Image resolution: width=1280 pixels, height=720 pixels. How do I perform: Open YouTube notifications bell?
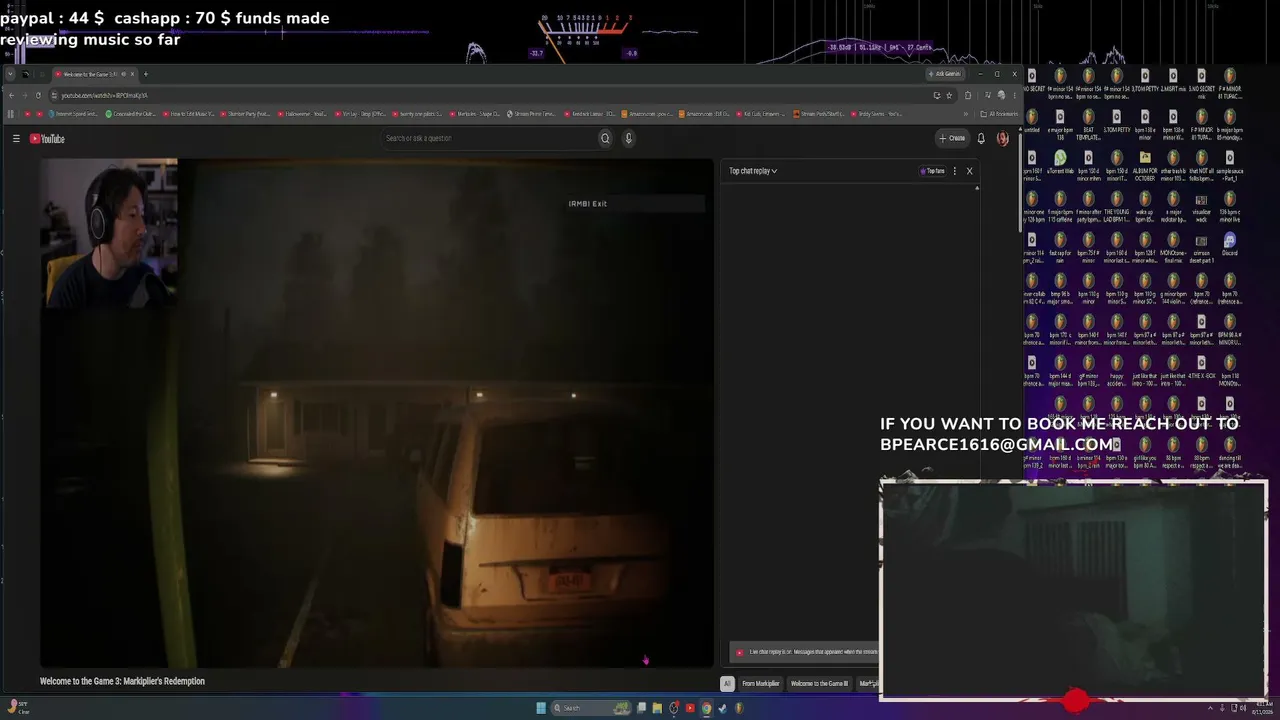[x=981, y=138]
